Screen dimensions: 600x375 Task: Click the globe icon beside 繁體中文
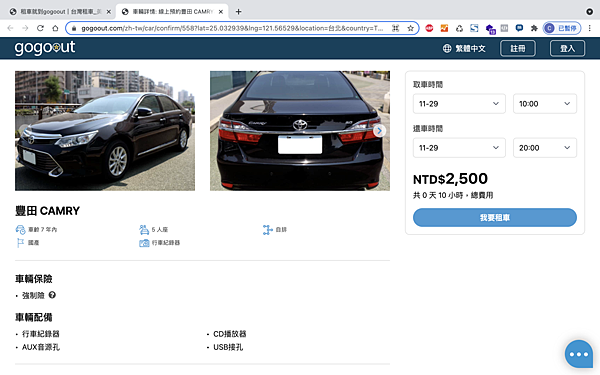447,49
